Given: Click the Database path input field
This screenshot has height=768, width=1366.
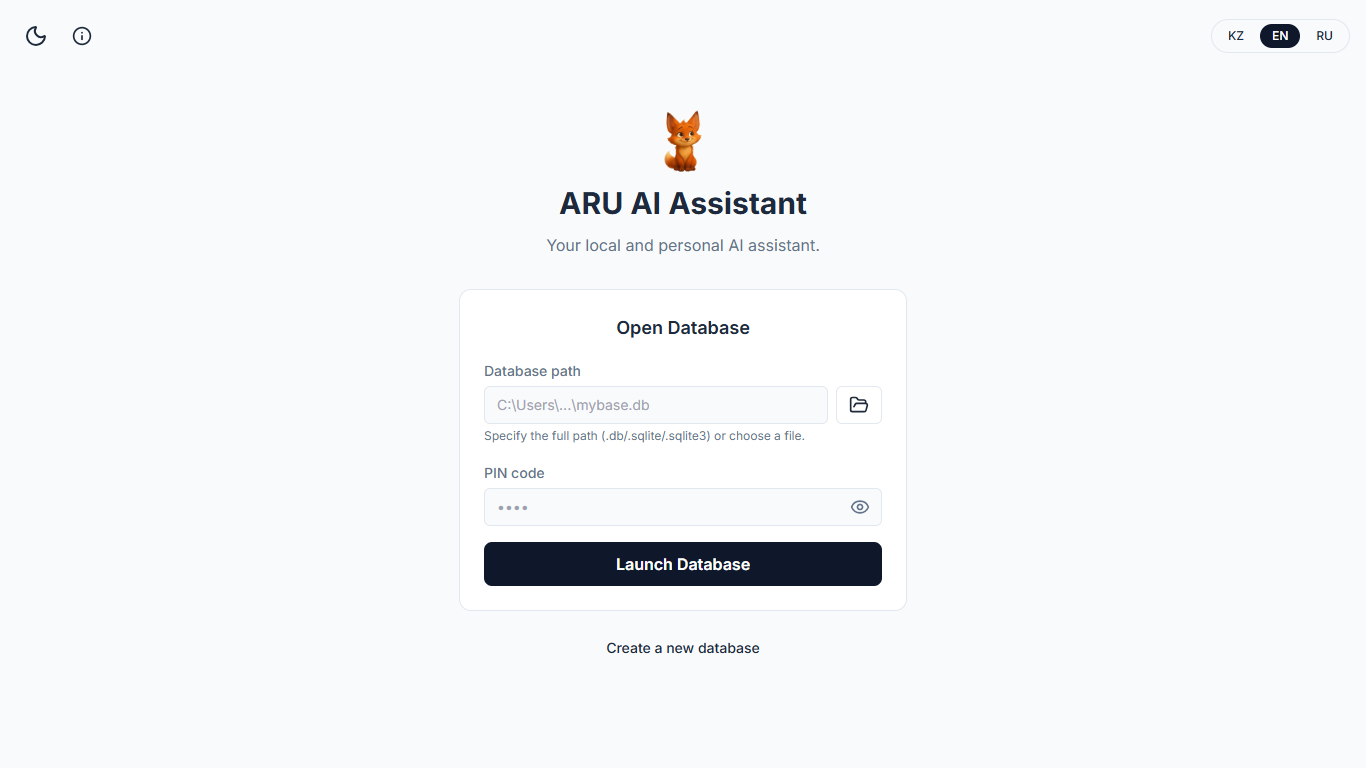Looking at the screenshot, I should (655, 405).
